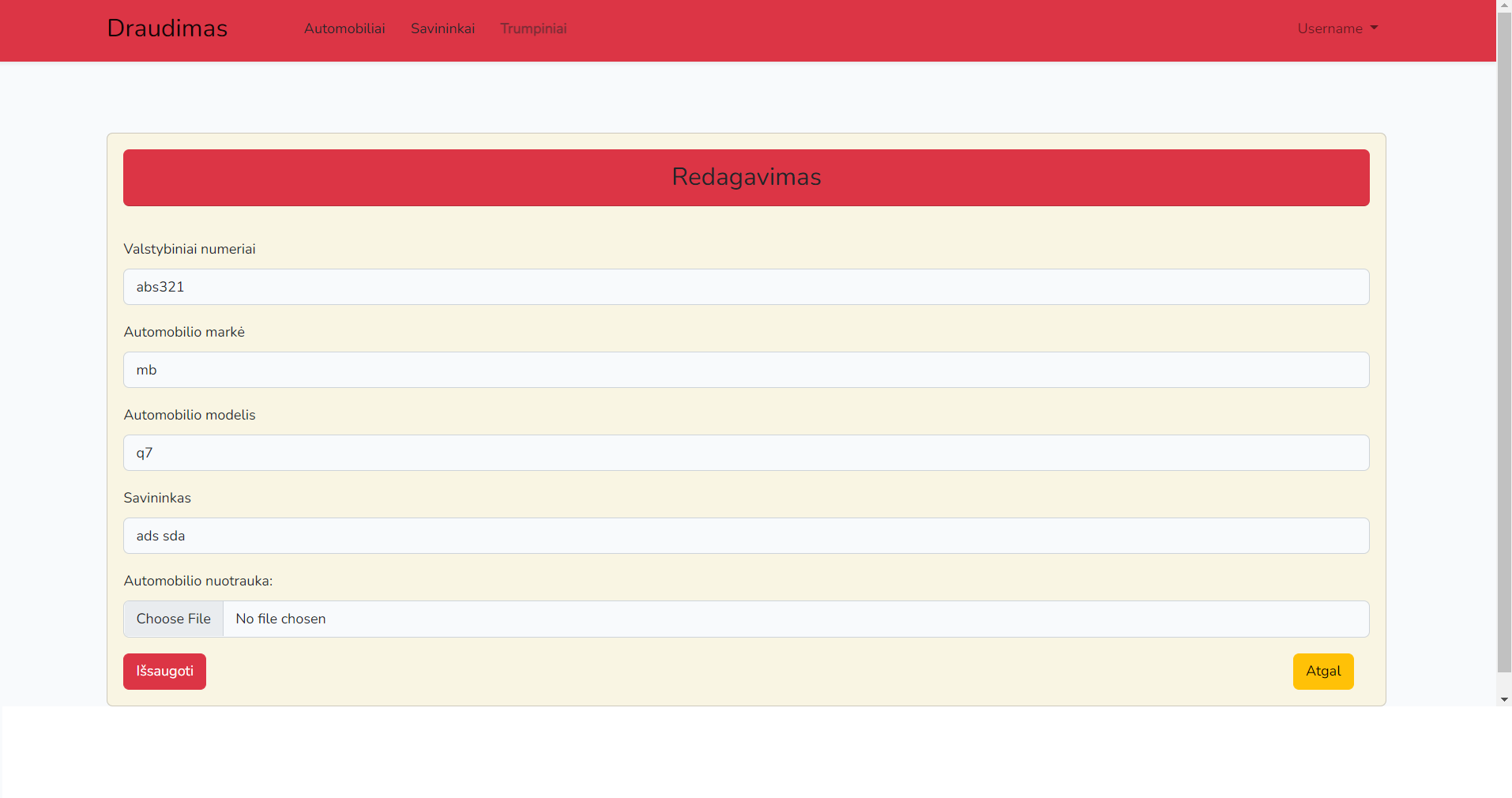Click inside the Automobilio markė field
The height and width of the screenshot is (798, 1512).
click(746, 369)
